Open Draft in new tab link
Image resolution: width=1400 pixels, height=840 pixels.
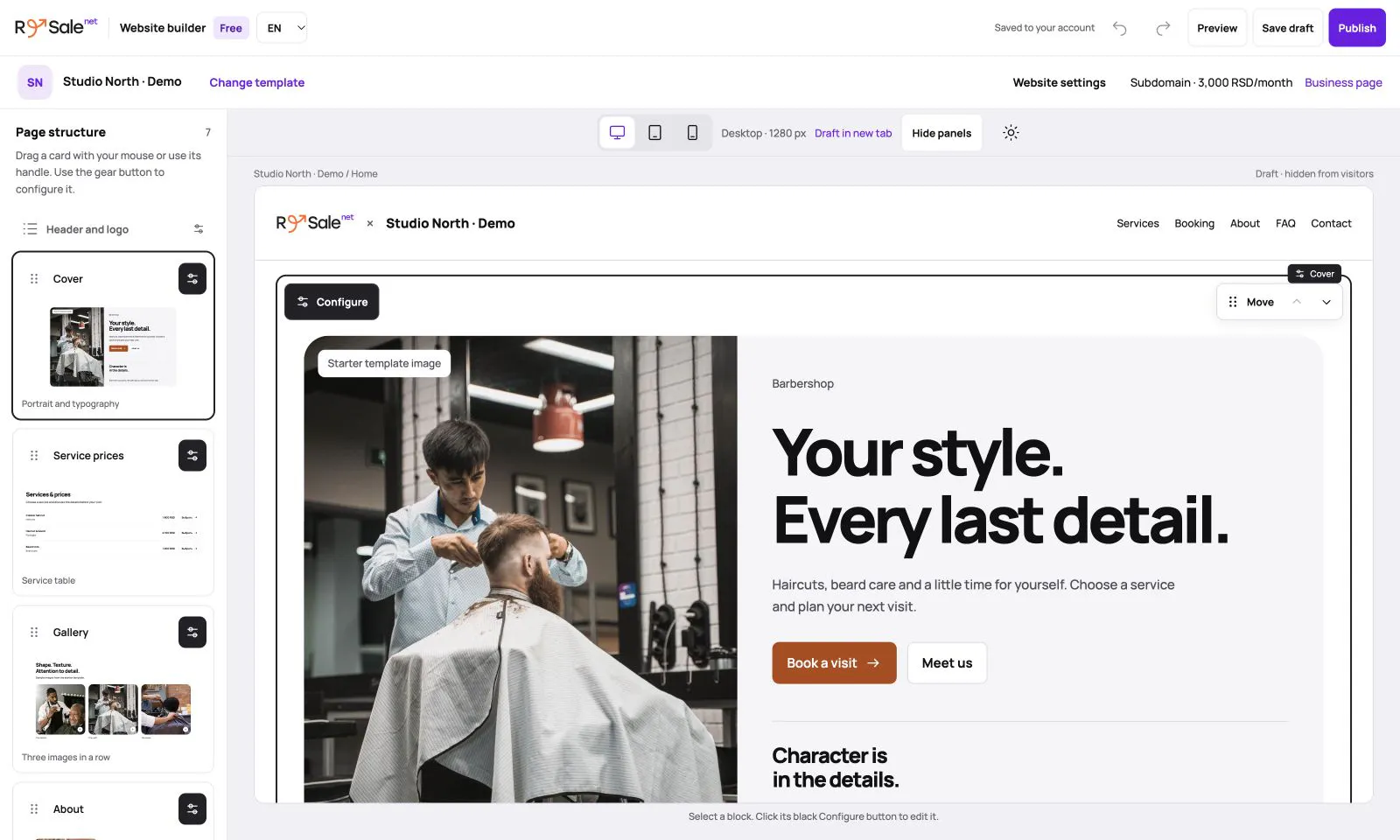pyautogui.click(x=853, y=133)
